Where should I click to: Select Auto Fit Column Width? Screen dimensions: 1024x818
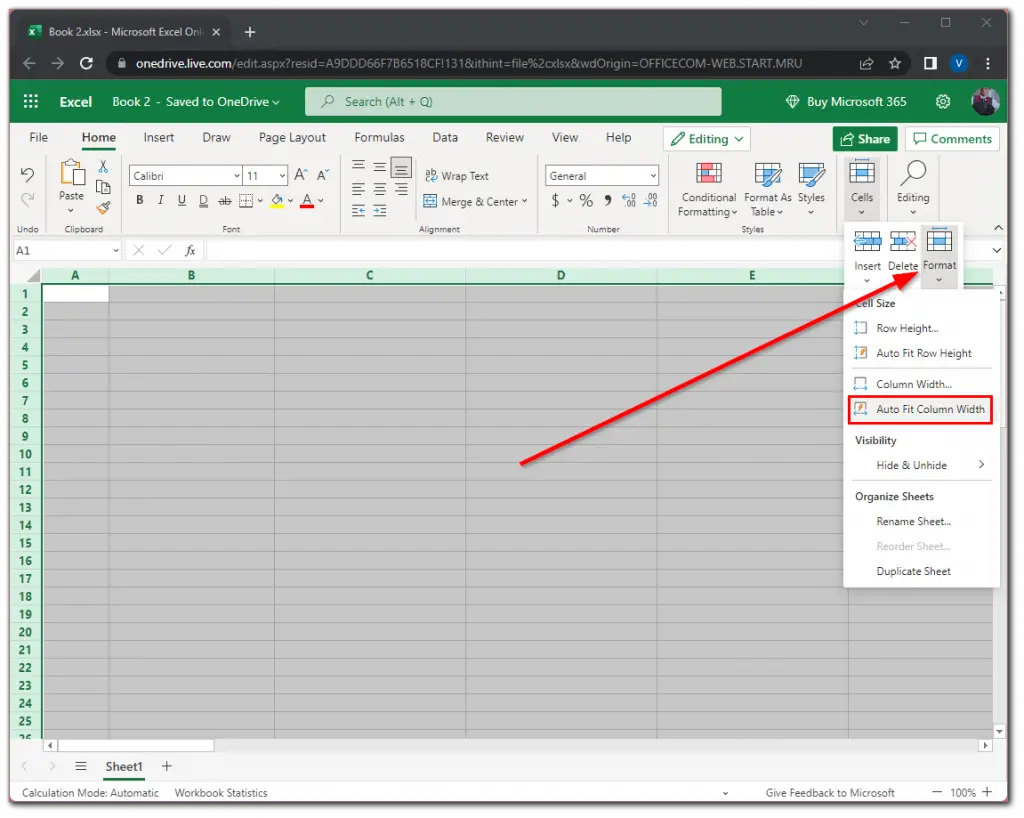pyautogui.click(x=920, y=409)
